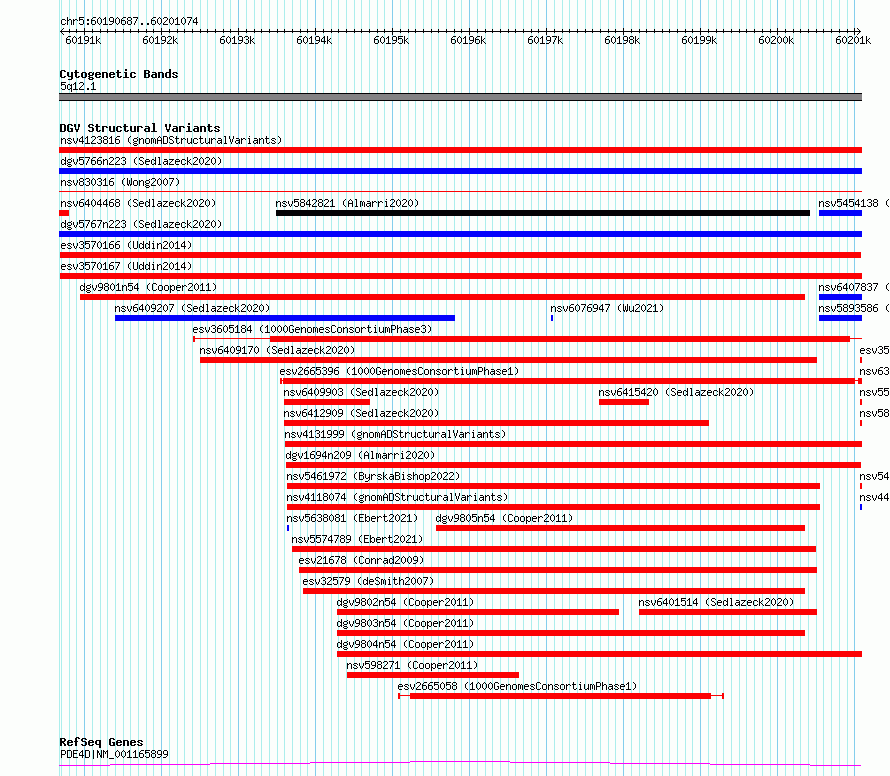The height and width of the screenshot is (776, 890).
Task: Click the 60193k ruler tick label
Action: [237, 40]
